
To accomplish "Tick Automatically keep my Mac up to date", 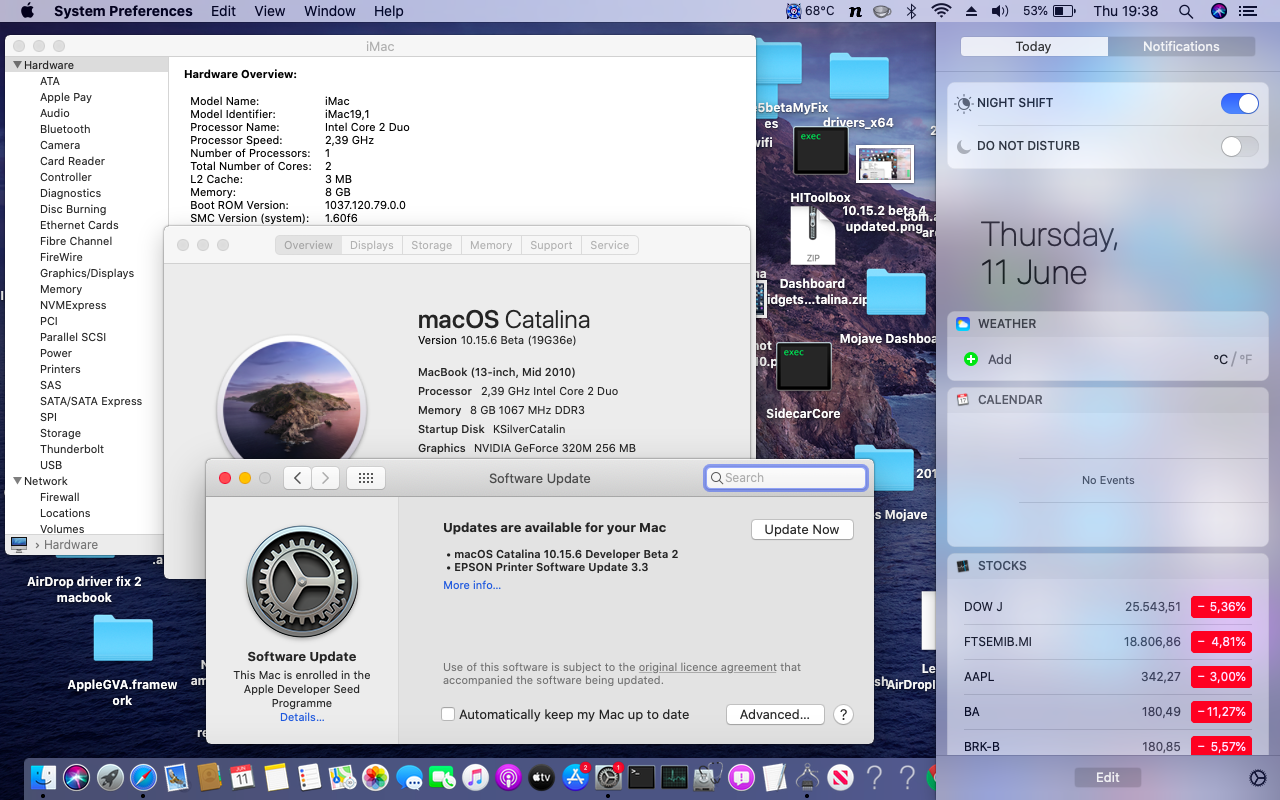I will click(x=448, y=714).
